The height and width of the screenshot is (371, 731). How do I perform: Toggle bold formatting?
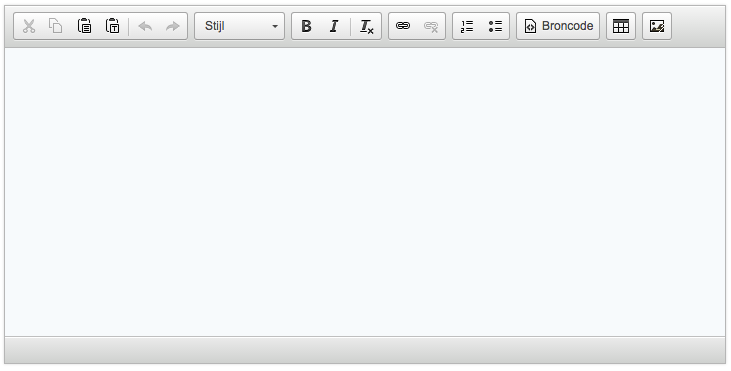[x=306, y=26]
